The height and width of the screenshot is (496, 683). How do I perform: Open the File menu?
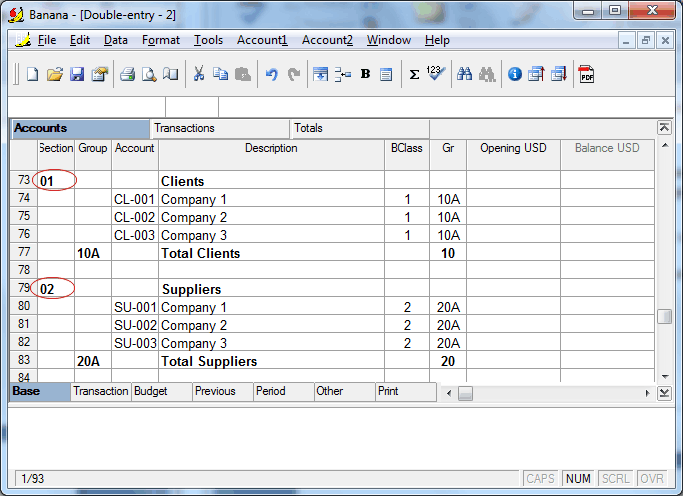click(x=47, y=40)
